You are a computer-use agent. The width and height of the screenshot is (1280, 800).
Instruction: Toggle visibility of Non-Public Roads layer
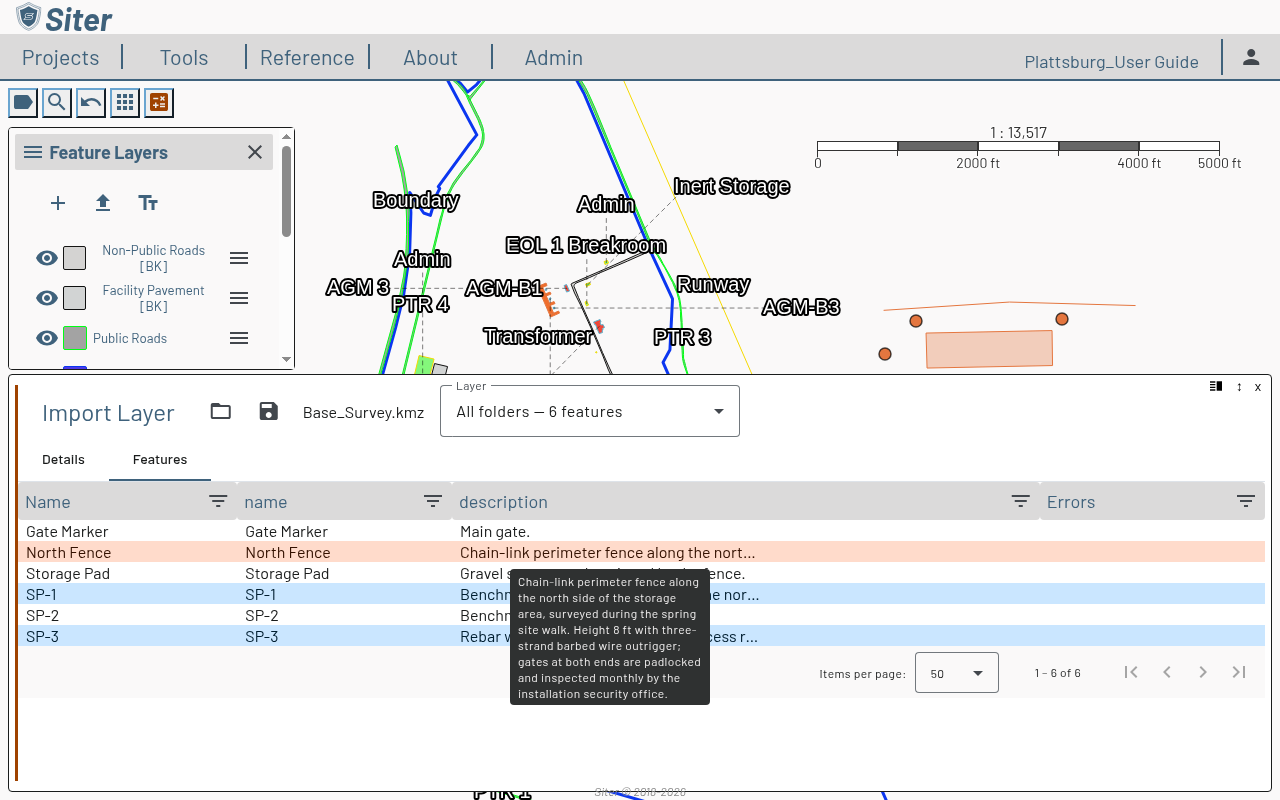click(x=47, y=258)
